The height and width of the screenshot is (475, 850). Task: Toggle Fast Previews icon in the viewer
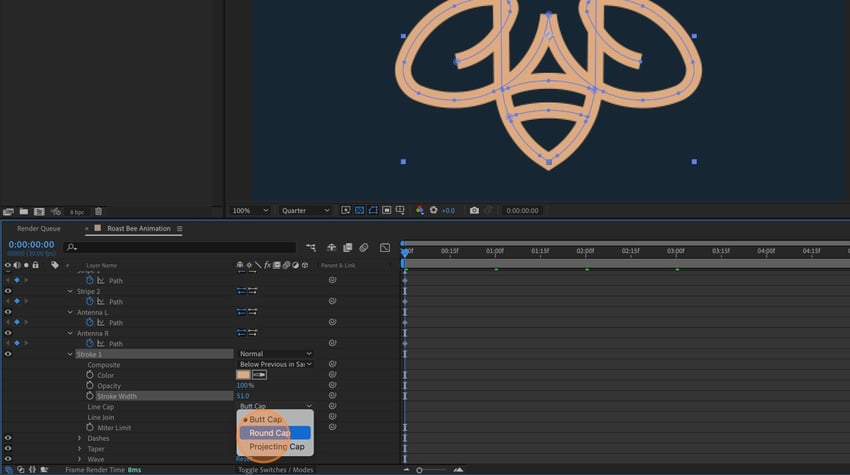coord(345,210)
